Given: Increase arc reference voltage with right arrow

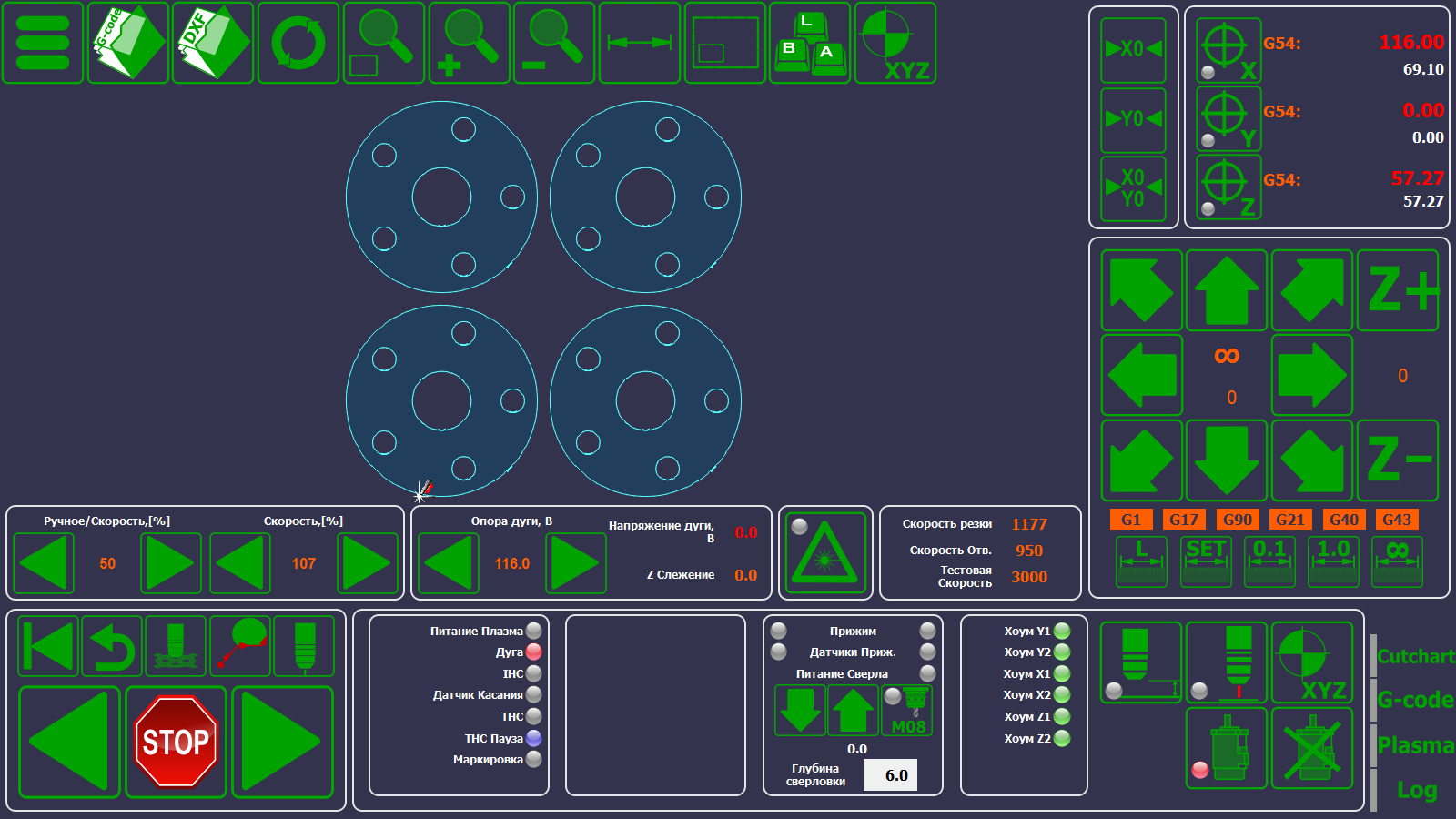Looking at the screenshot, I should [575, 563].
